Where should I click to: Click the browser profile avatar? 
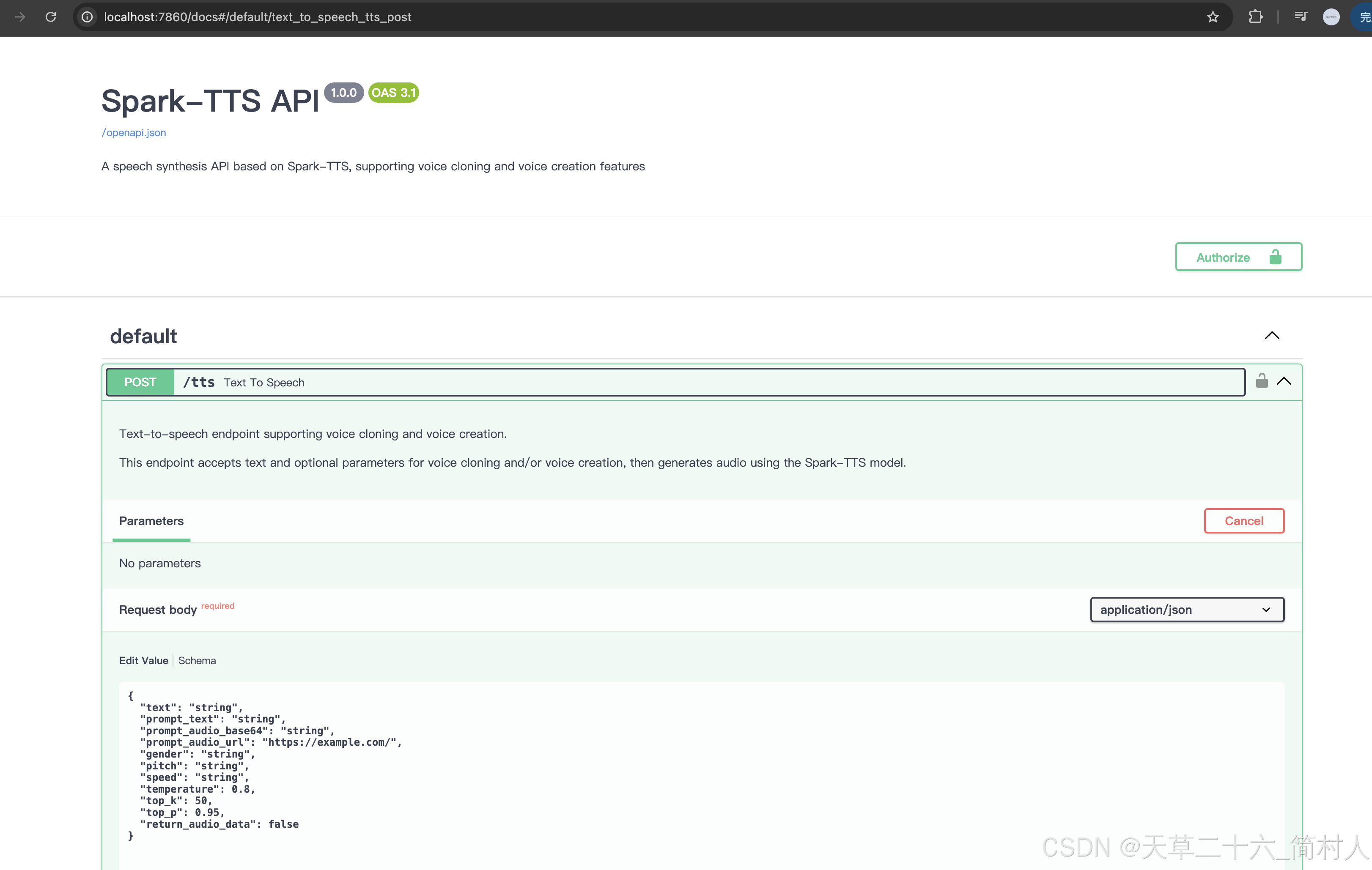(1331, 17)
